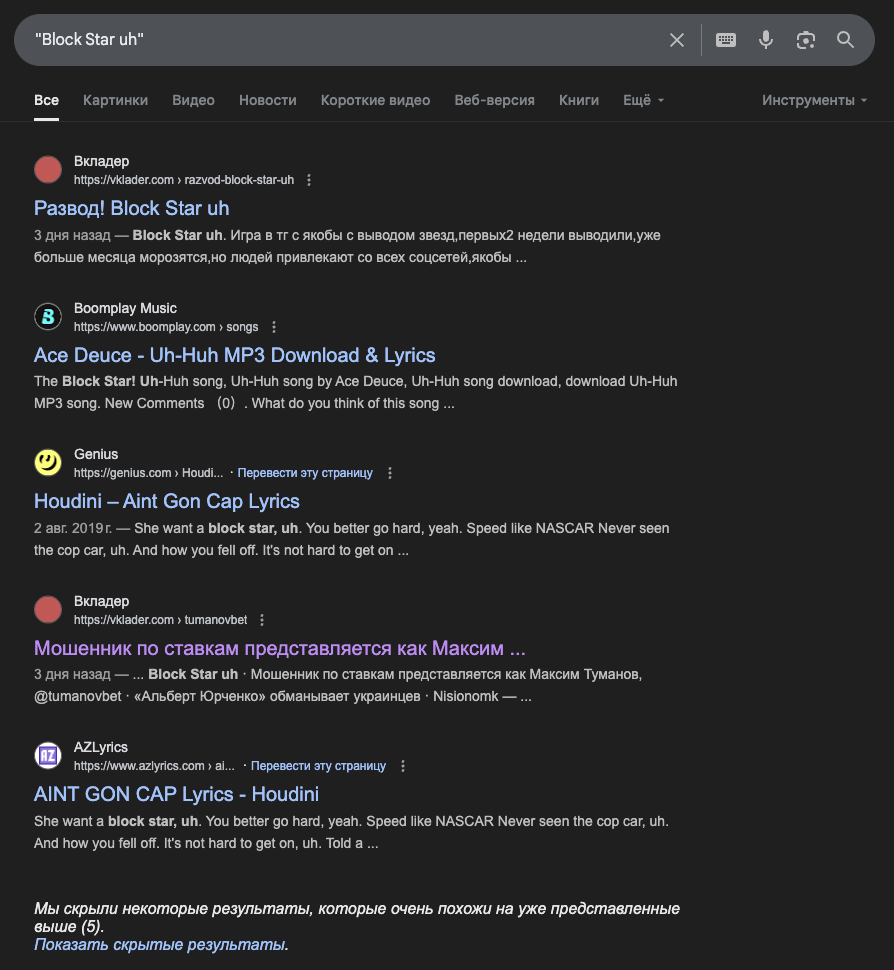894x970 pixels.
Task: Translate the AZLyrics page via Перевести эту страницу
Action: (318, 766)
